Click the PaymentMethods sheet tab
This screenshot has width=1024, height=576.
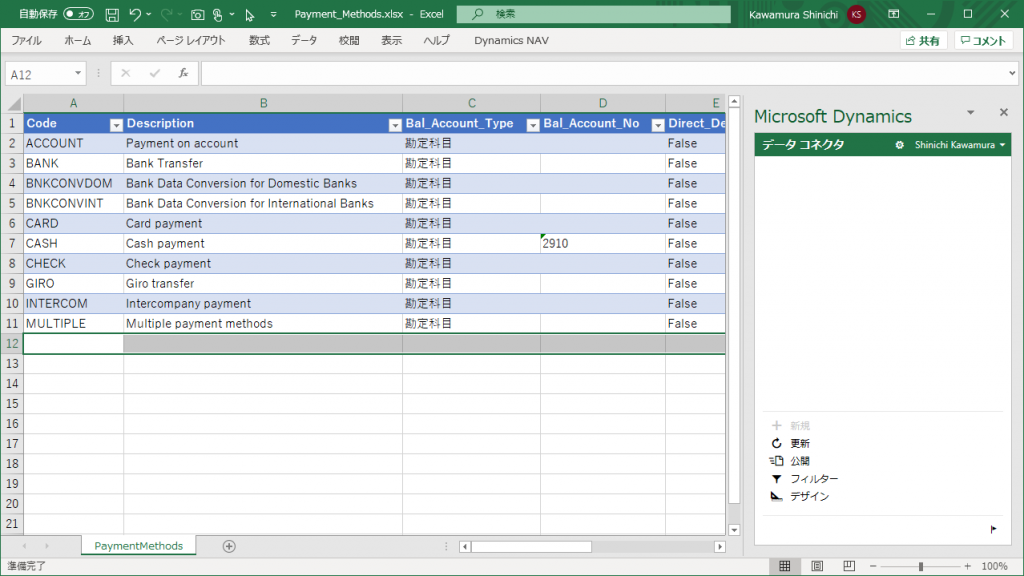click(x=138, y=546)
